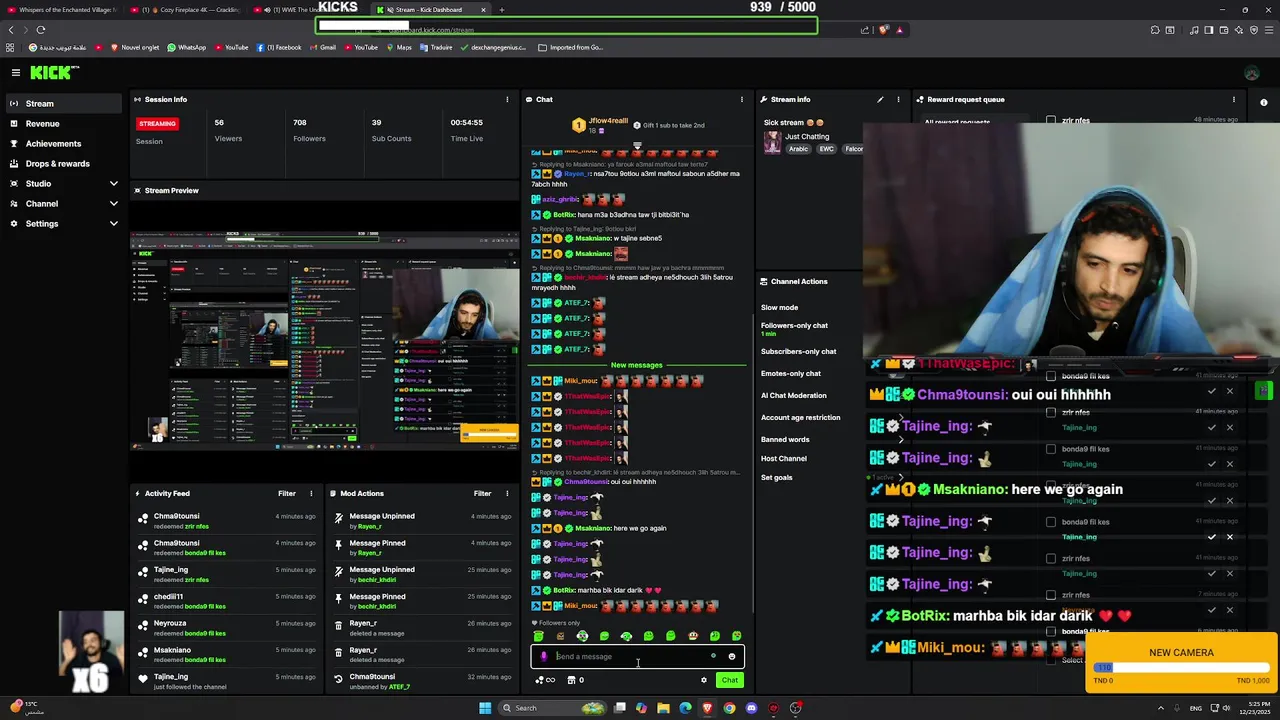Expand the Channel section chevron
The width and height of the screenshot is (1280, 720).
pos(113,204)
